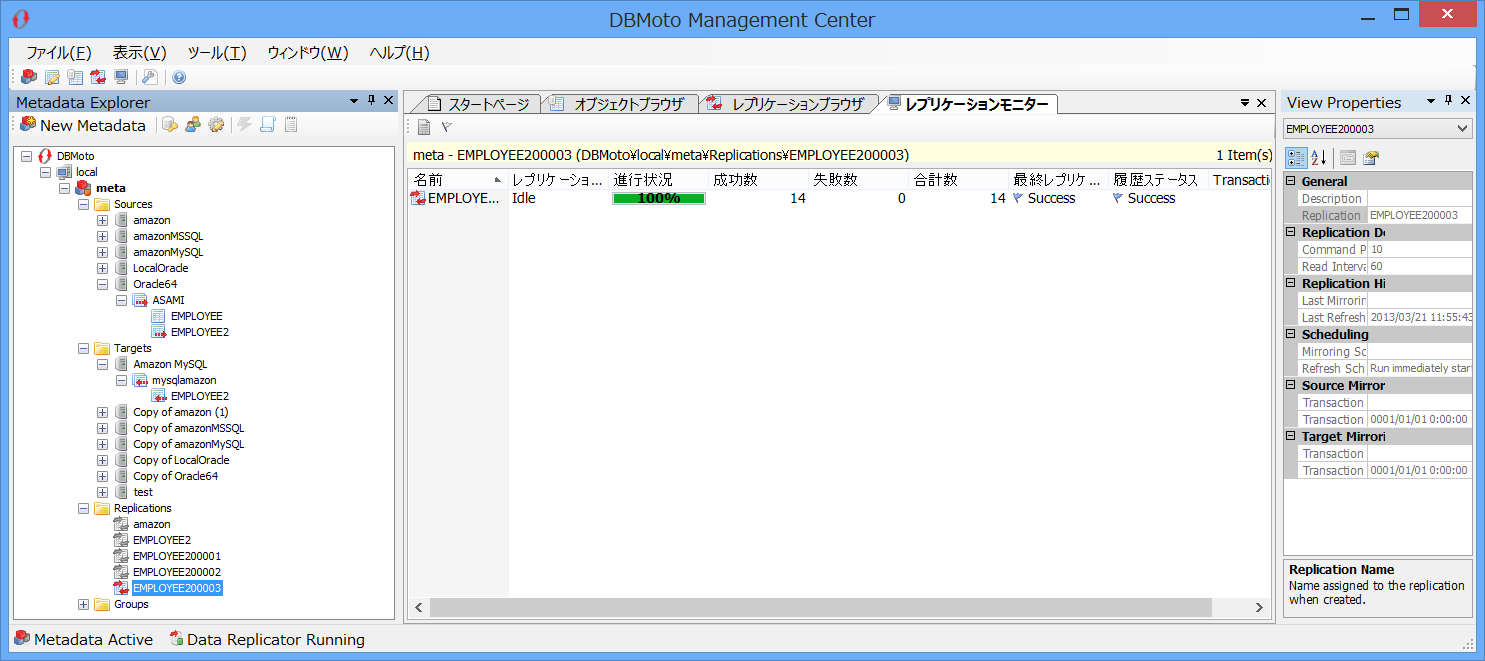Open the ヘルプ(H) menu

[399, 53]
